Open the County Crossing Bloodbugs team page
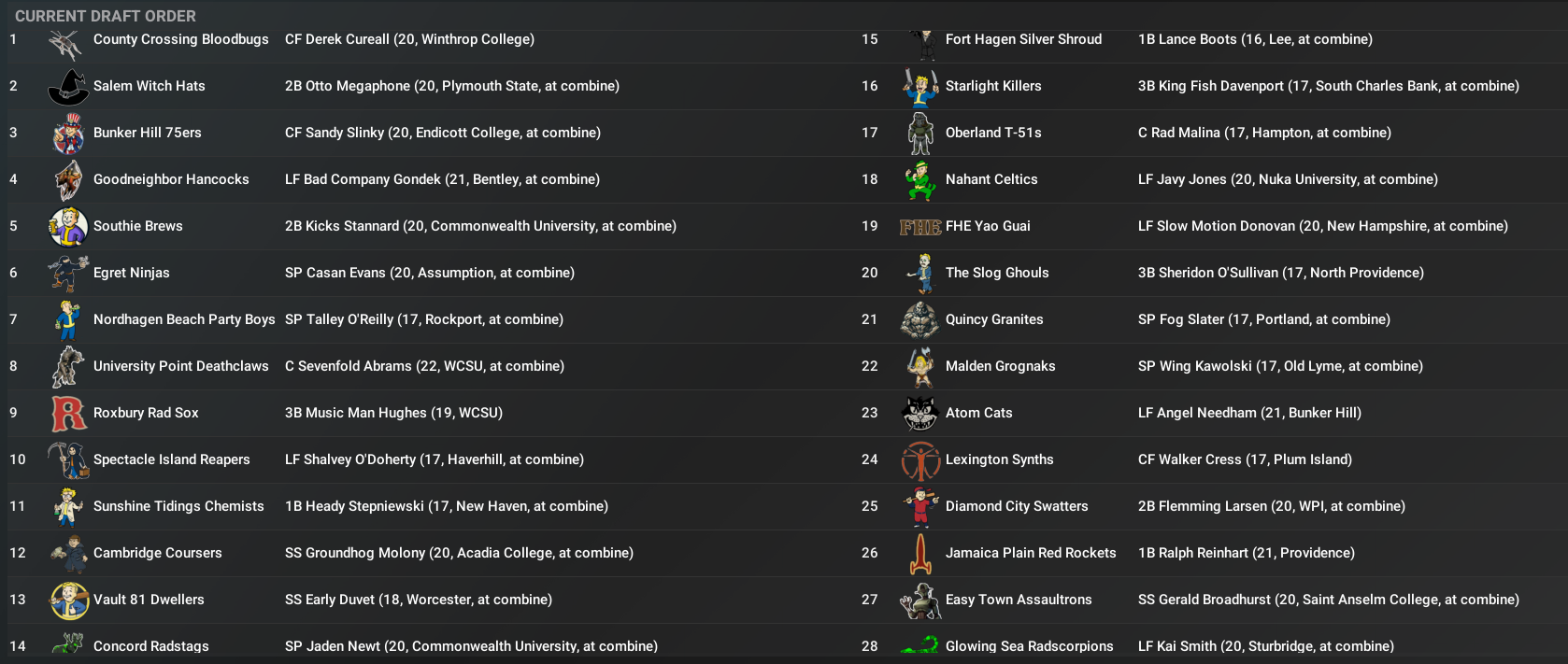This screenshot has height=664, width=1568. (180, 39)
